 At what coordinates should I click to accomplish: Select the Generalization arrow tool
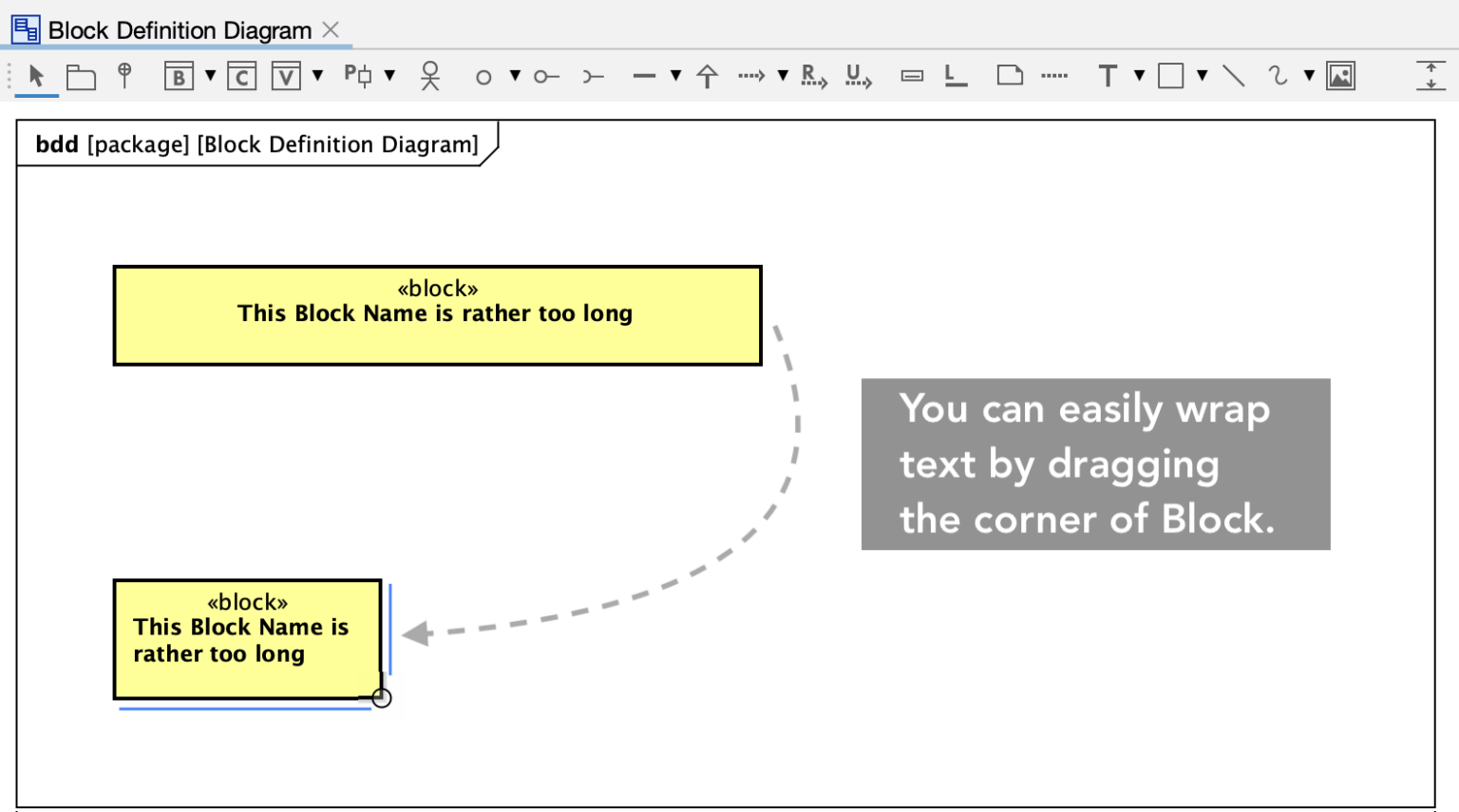(708, 76)
